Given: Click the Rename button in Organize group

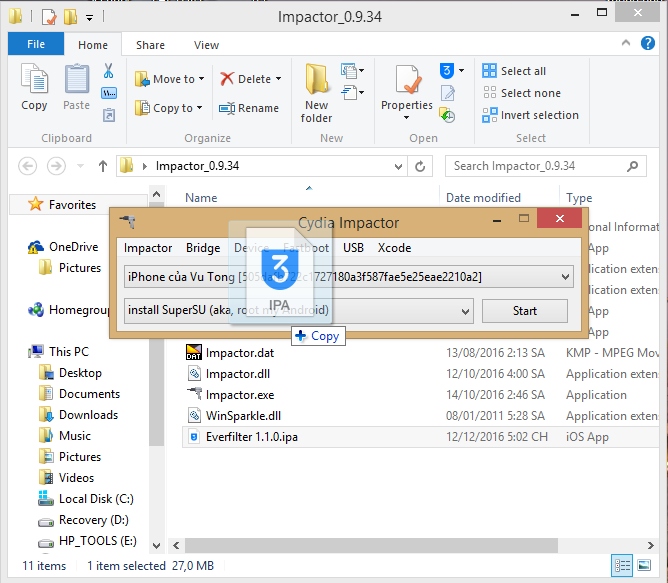Looking at the screenshot, I should [x=249, y=108].
